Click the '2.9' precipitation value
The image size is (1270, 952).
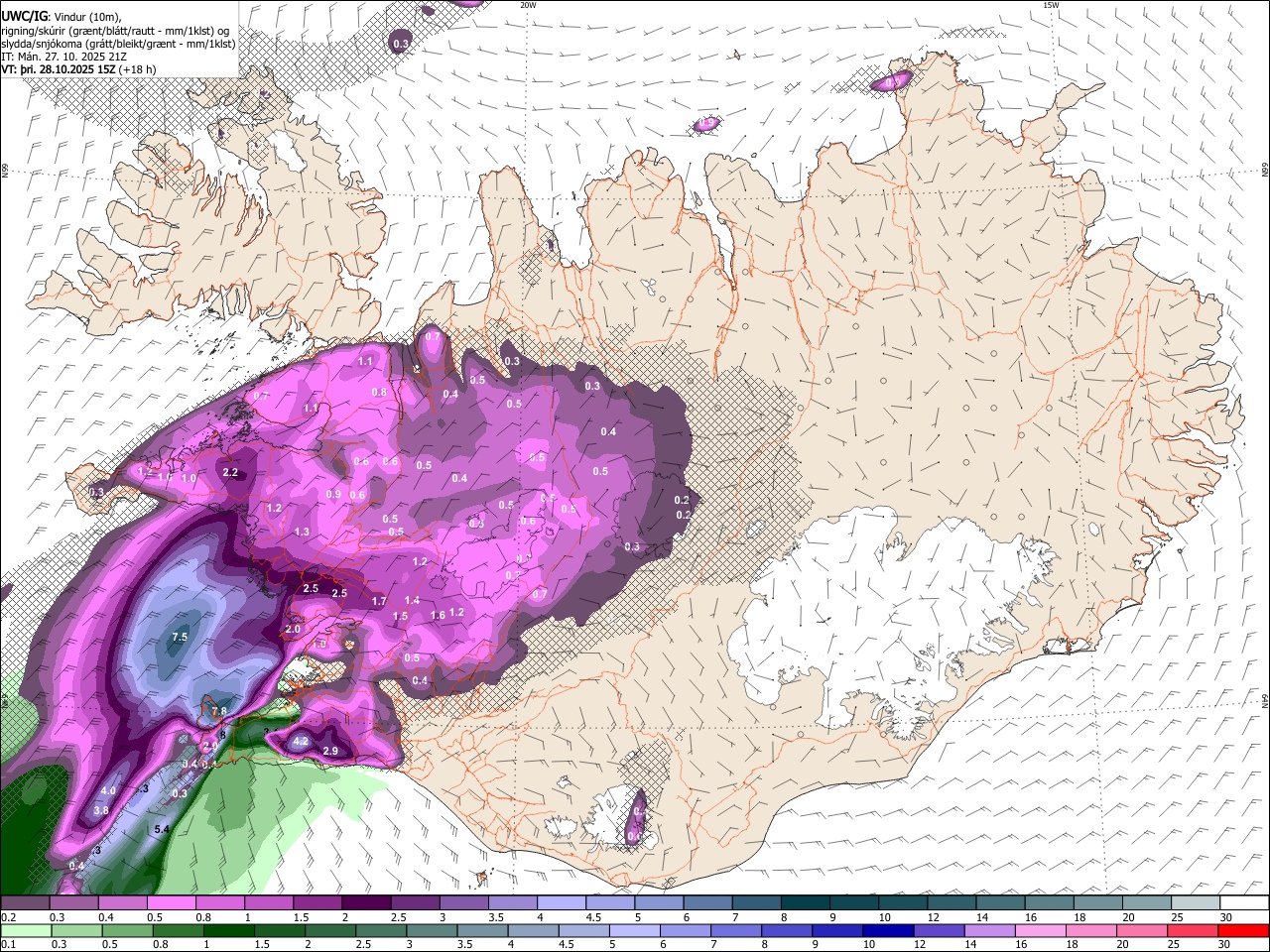(331, 751)
